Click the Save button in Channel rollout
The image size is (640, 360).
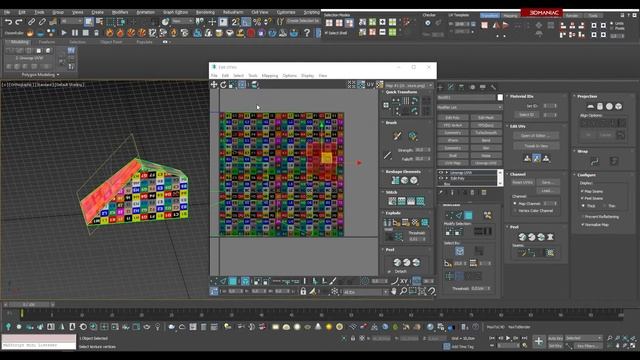pyautogui.click(x=547, y=182)
